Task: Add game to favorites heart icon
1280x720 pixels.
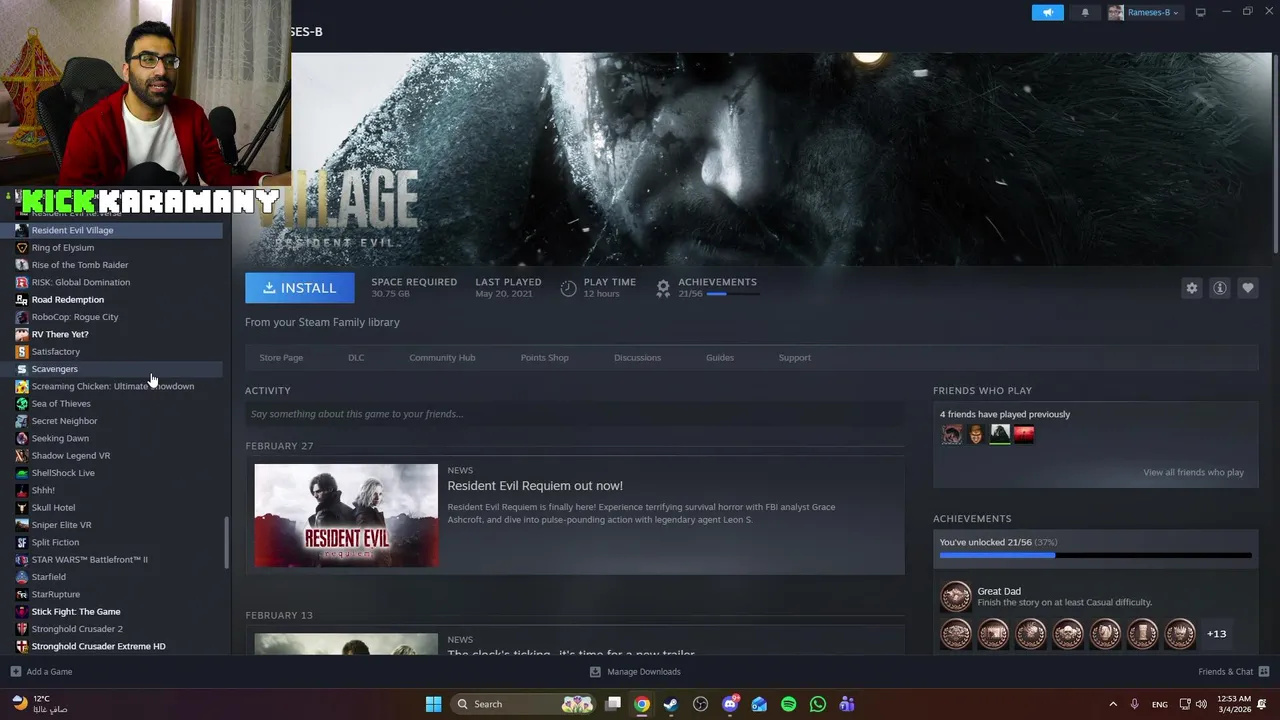Action: click(1247, 288)
